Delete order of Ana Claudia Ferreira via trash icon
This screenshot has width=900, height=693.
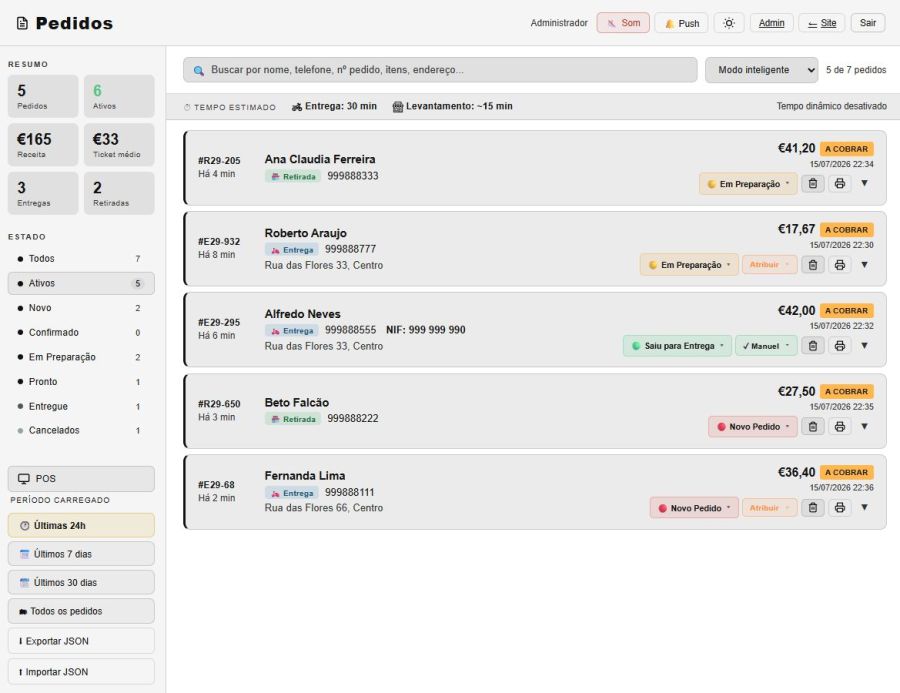(813, 184)
